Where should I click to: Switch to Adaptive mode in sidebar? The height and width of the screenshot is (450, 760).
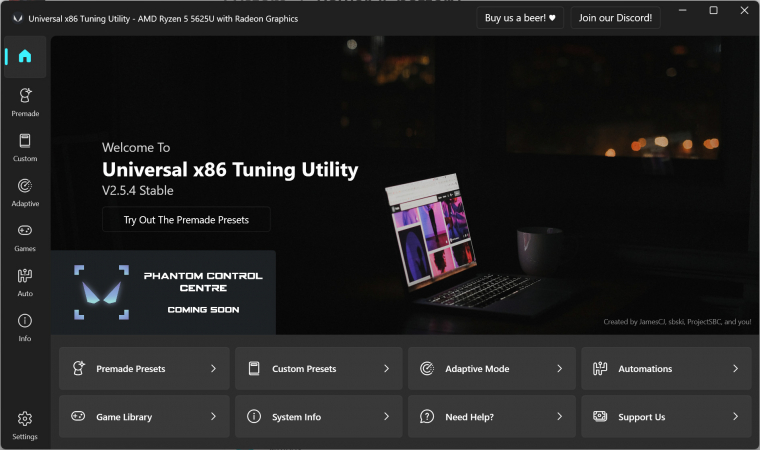[25, 191]
